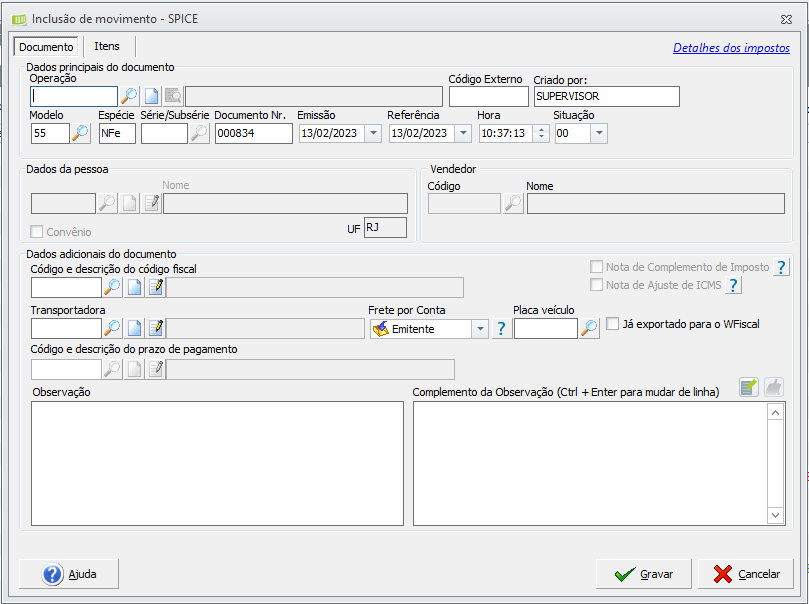Check Nota de Complemento de Imposto
This screenshot has height=604, width=809.
click(x=596, y=267)
